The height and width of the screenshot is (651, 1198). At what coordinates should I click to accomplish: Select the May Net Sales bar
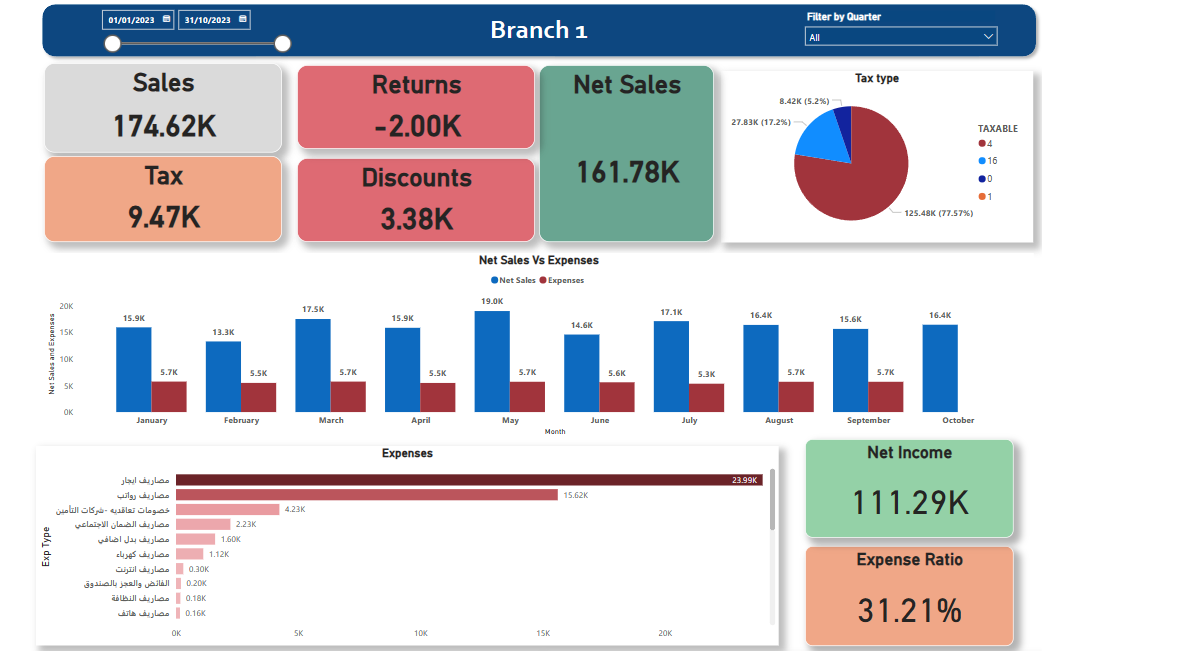click(492, 361)
